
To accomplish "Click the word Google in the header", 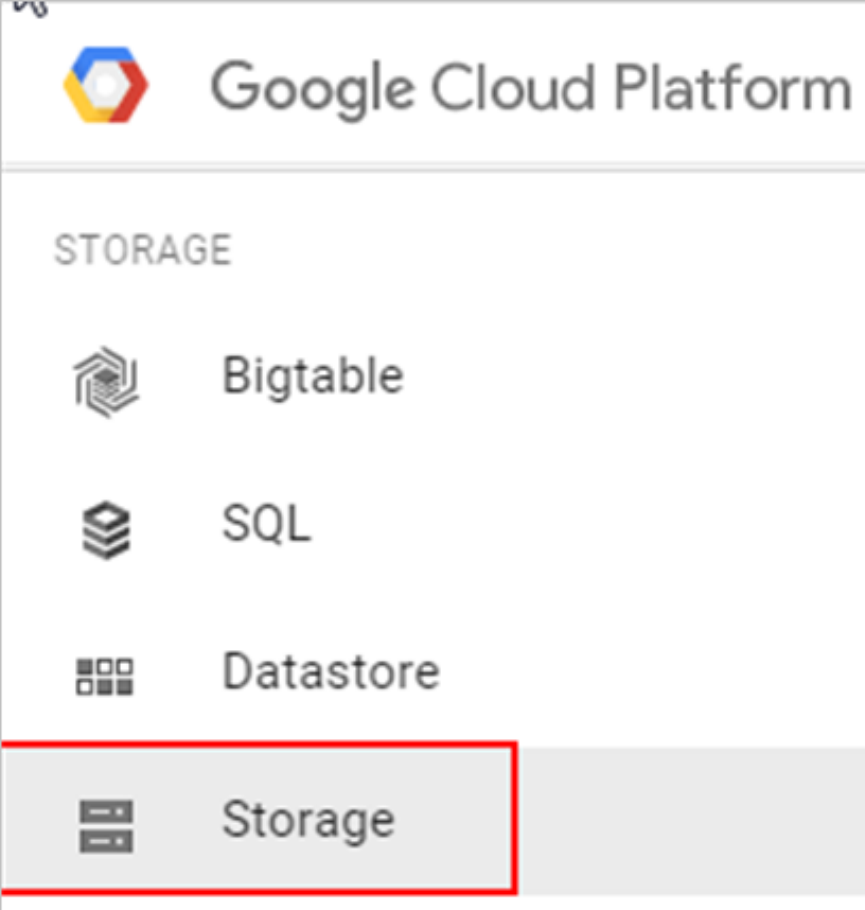I will [311, 88].
